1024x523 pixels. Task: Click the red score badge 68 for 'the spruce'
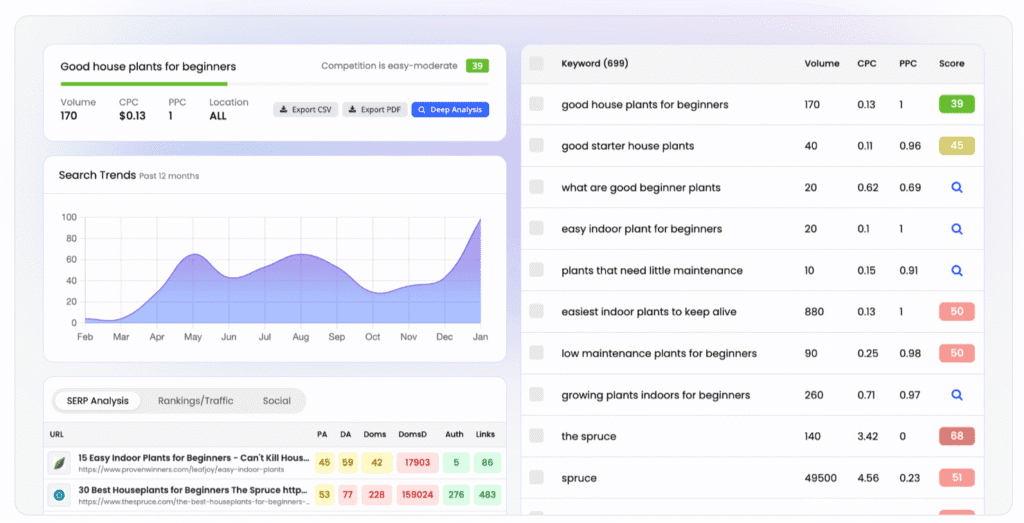956,436
